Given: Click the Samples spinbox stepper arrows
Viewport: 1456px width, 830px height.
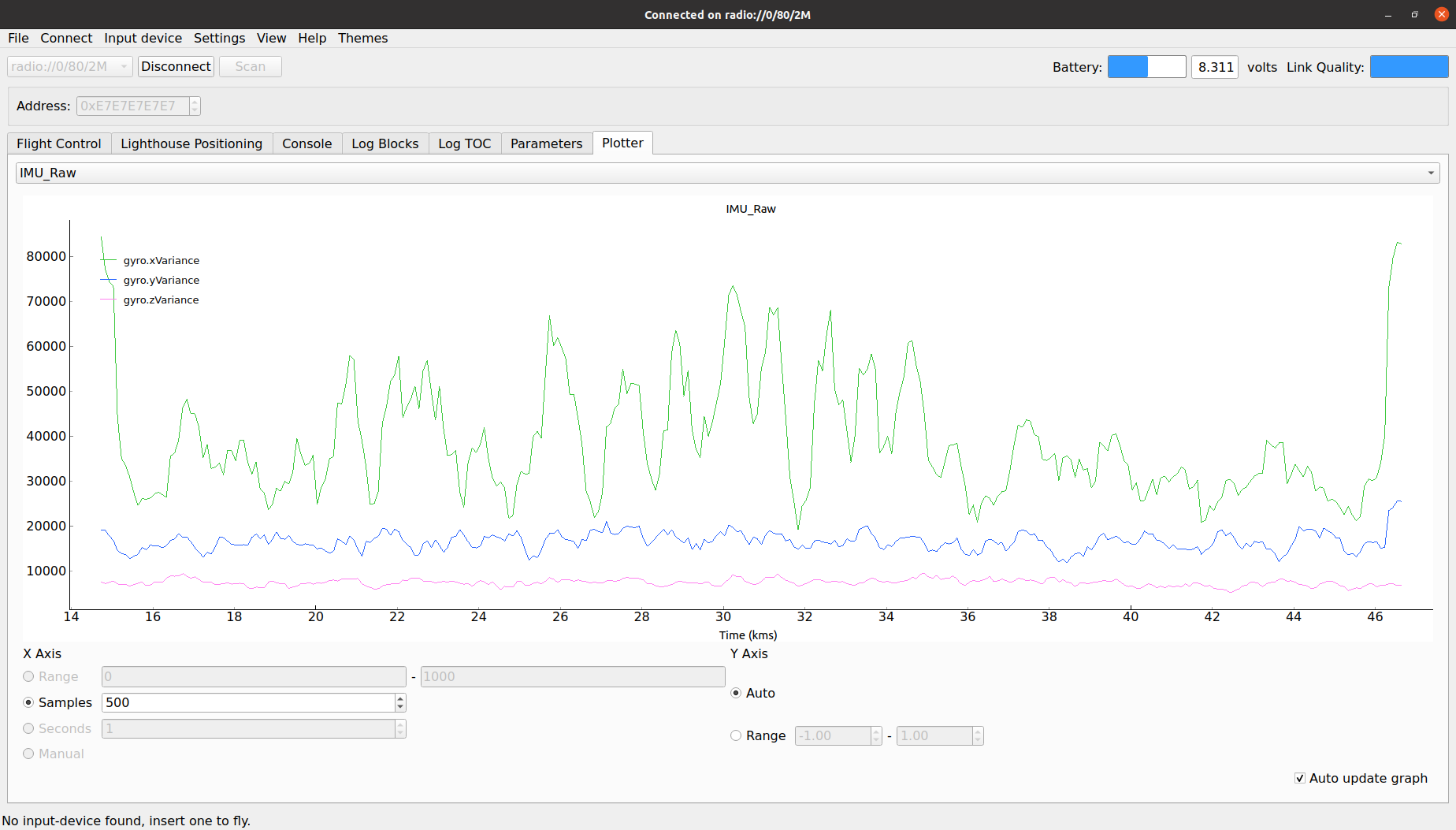Looking at the screenshot, I should [400, 702].
